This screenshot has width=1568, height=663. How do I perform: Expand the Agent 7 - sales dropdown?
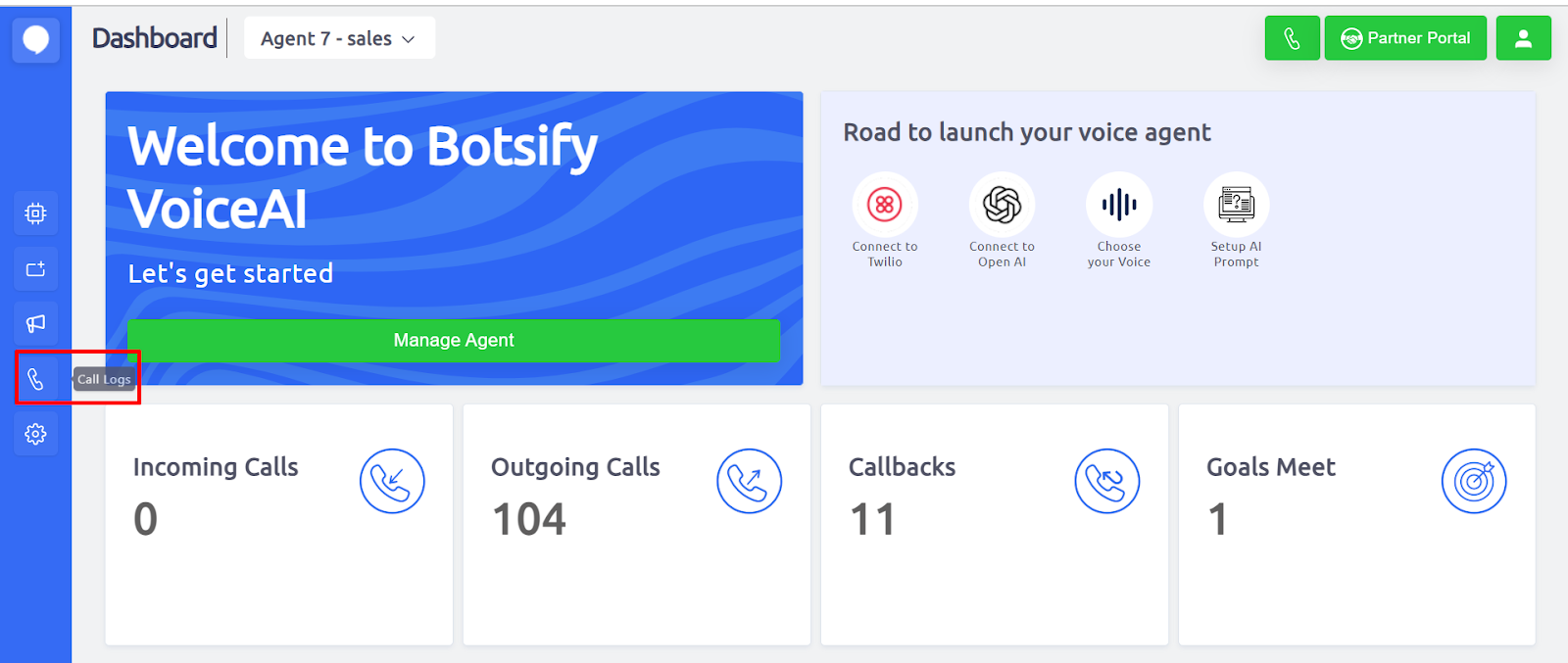coord(338,38)
